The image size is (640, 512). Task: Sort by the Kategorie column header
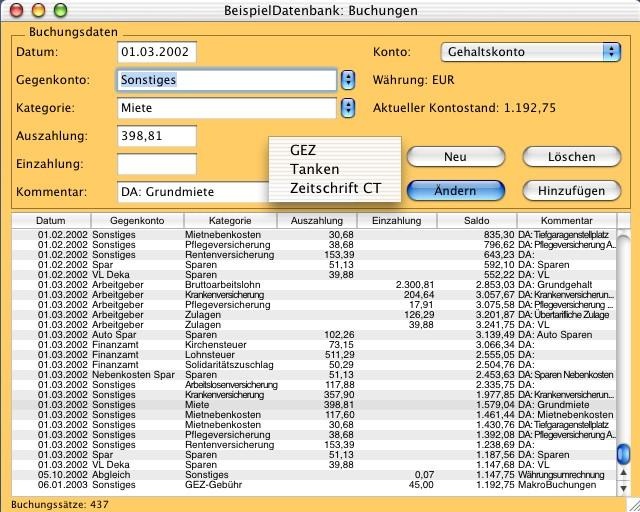point(230,220)
